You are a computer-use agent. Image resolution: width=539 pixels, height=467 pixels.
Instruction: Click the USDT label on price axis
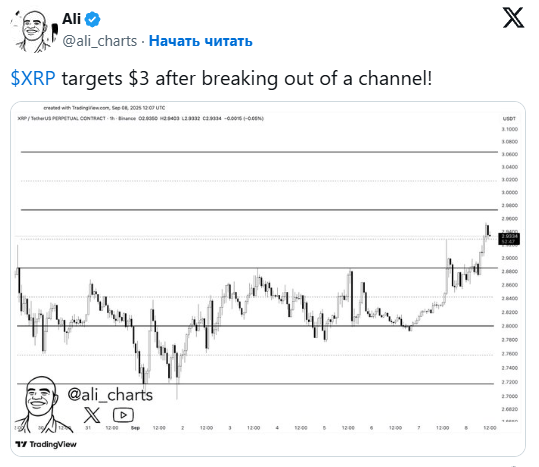(509, 119)
